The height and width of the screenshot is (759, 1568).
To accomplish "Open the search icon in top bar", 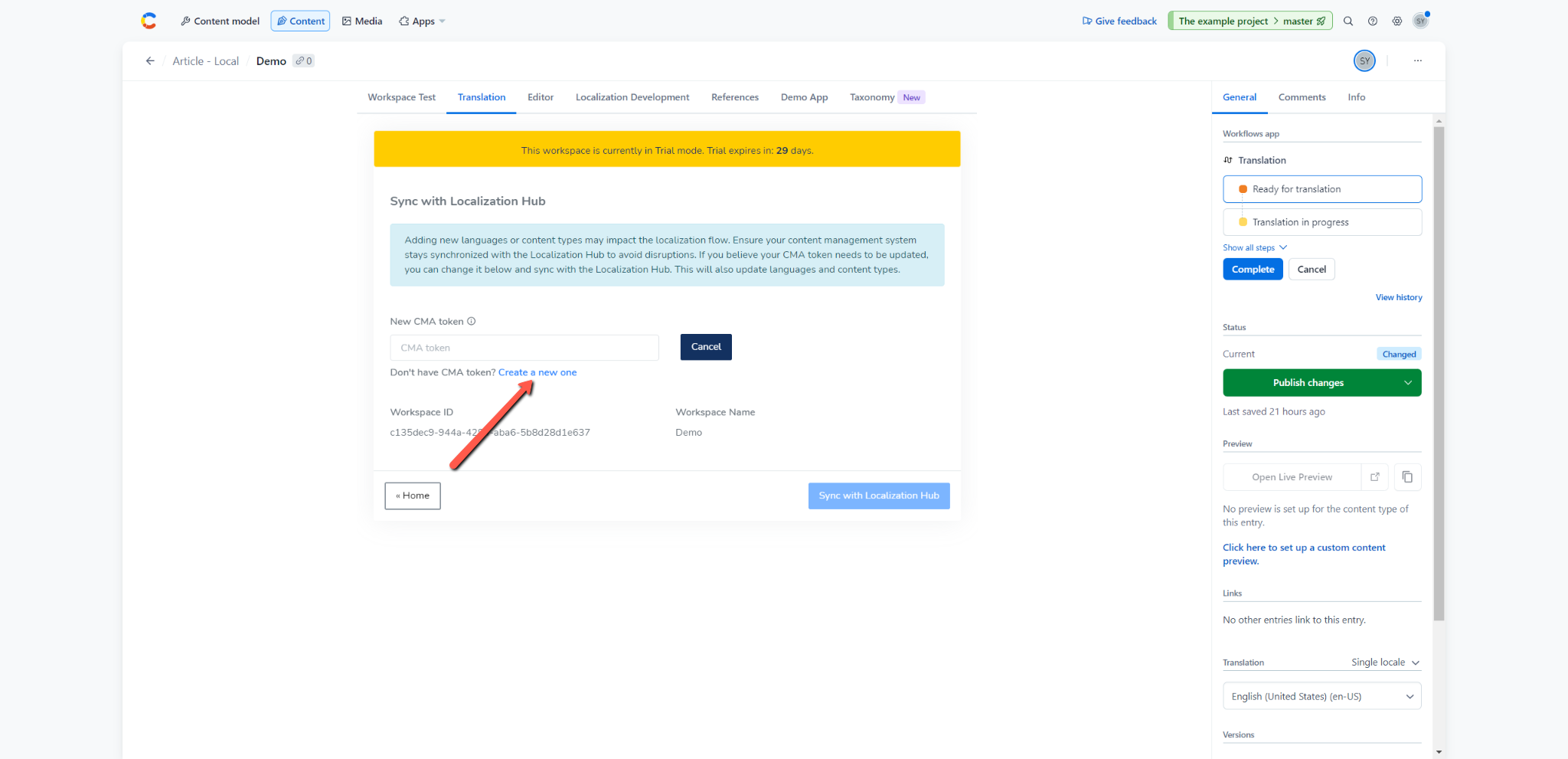I will (1348, 21).
